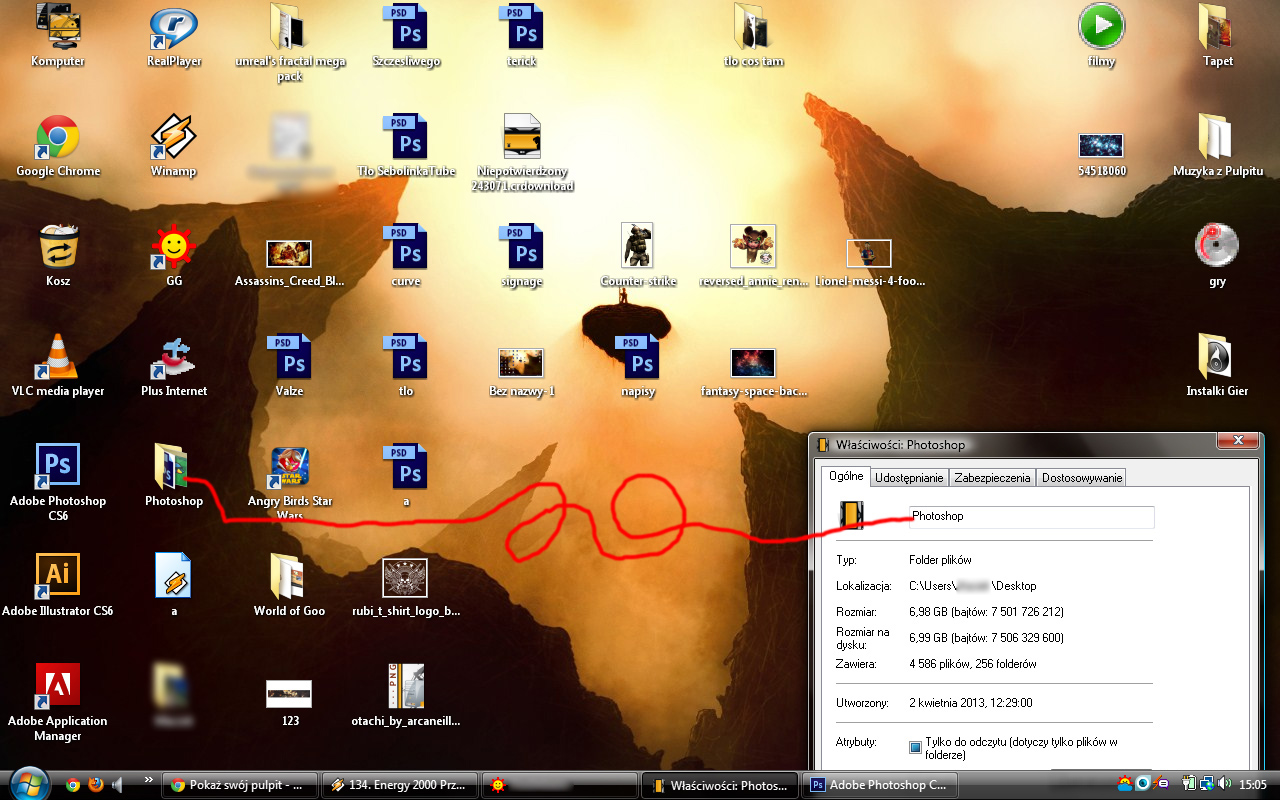Launch Chrome from the quick launch bar
The height and width of the screenshot is (800, 1280).
[73, 785]
